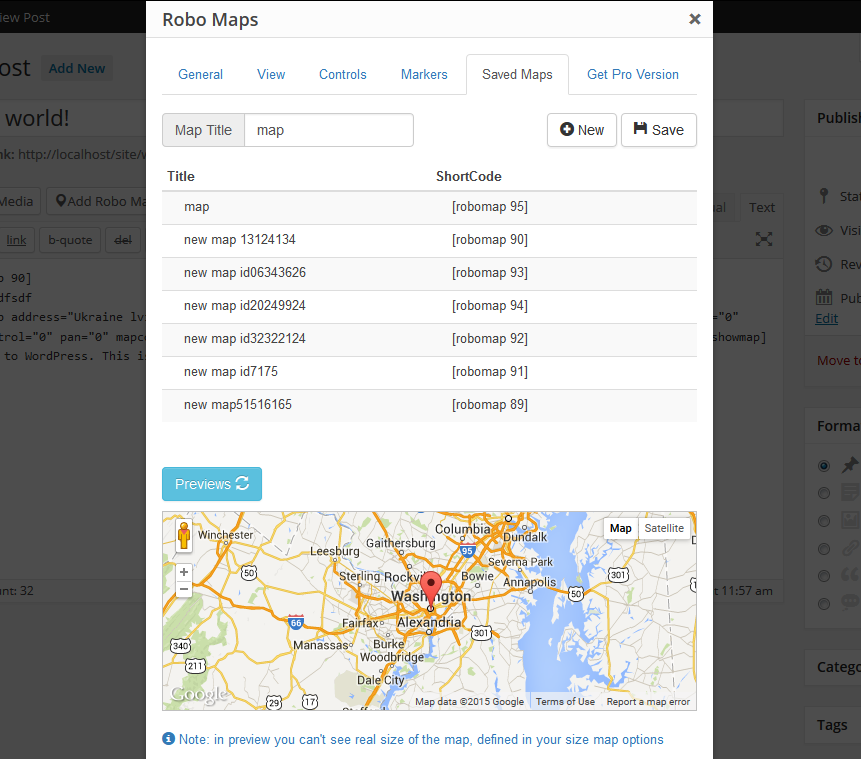Zoom out on the preview map
This screenshot has width=861, height=759.
click(184, 590)
